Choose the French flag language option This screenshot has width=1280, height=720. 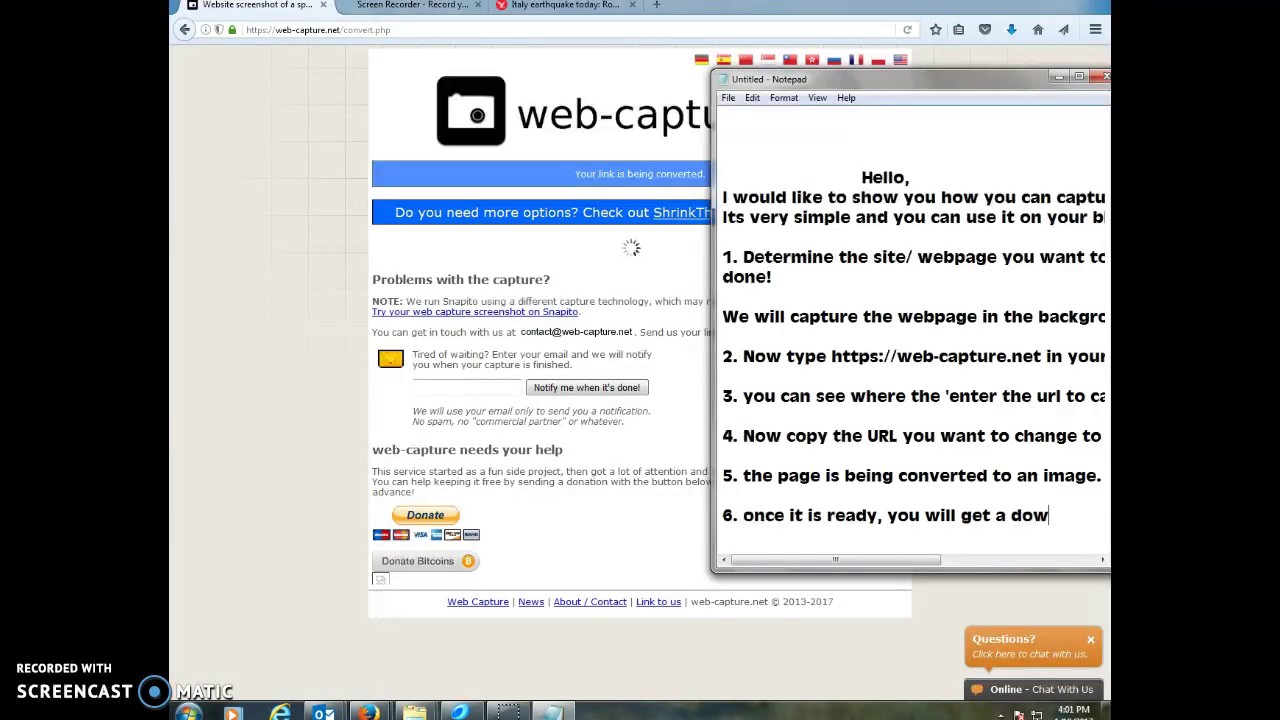(855, 60)
